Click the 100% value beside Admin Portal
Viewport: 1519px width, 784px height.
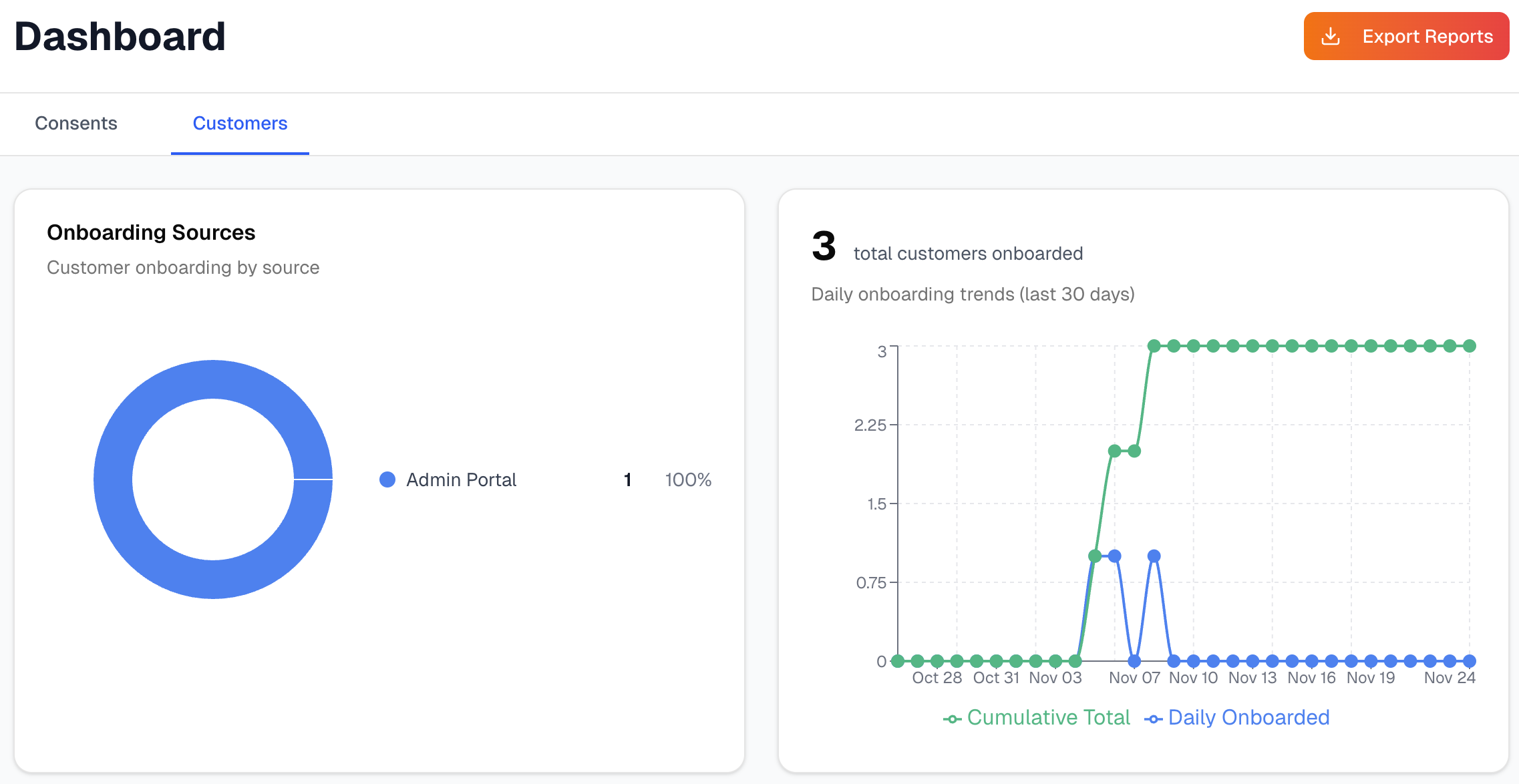point(688,479)
